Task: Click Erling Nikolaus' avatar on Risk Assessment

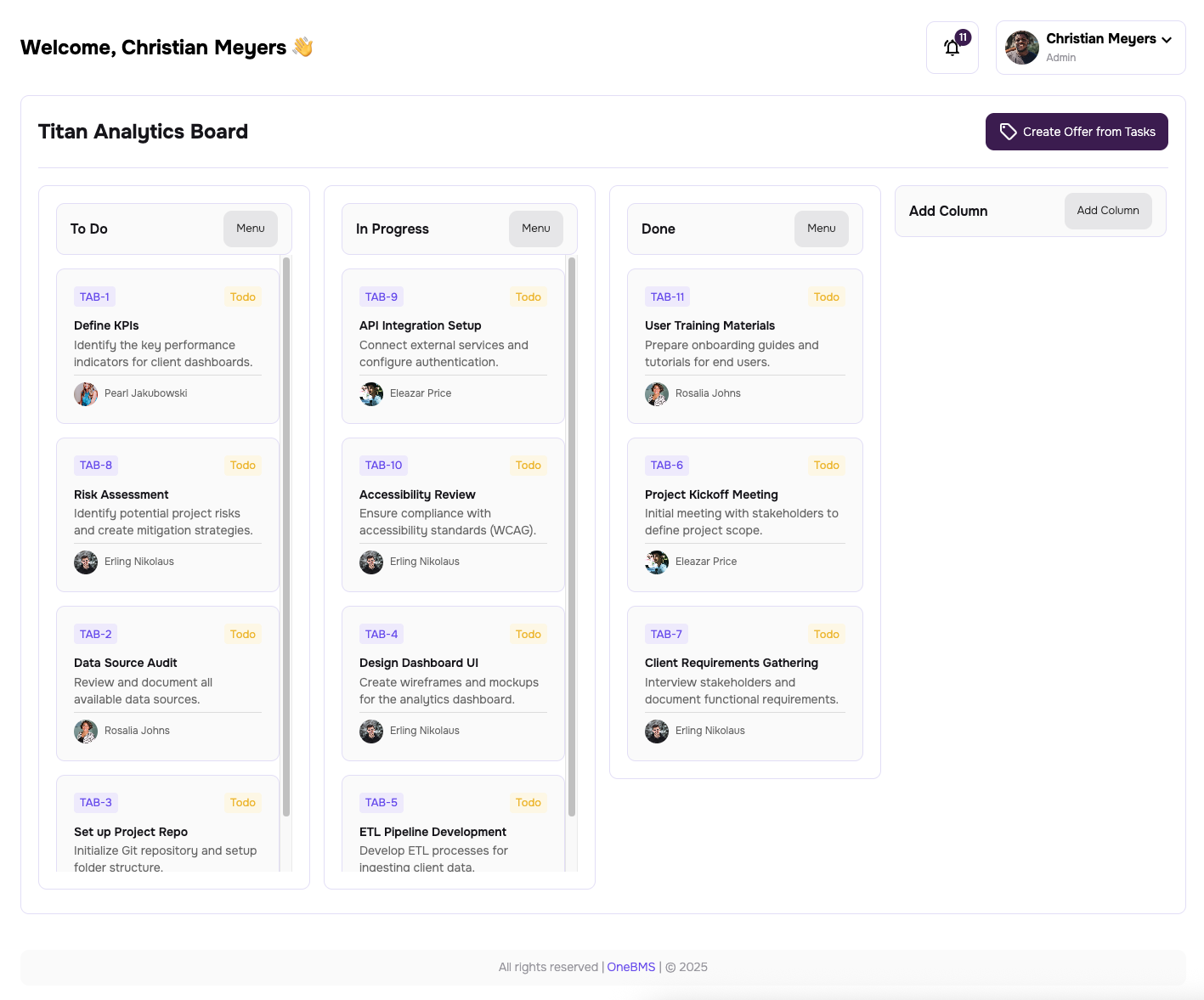Action: 85,562
